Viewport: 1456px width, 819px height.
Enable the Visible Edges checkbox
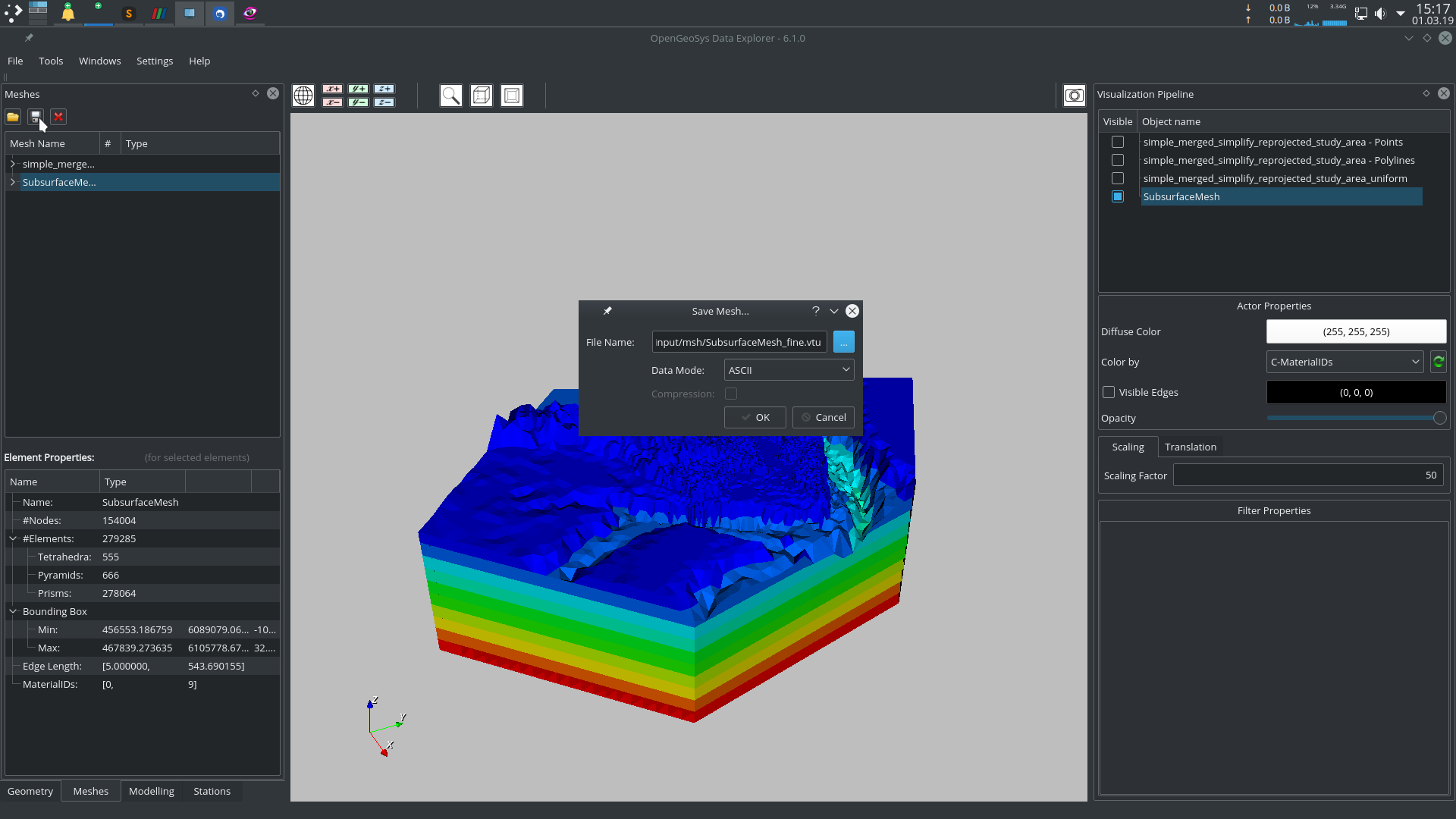point(1108,392)
